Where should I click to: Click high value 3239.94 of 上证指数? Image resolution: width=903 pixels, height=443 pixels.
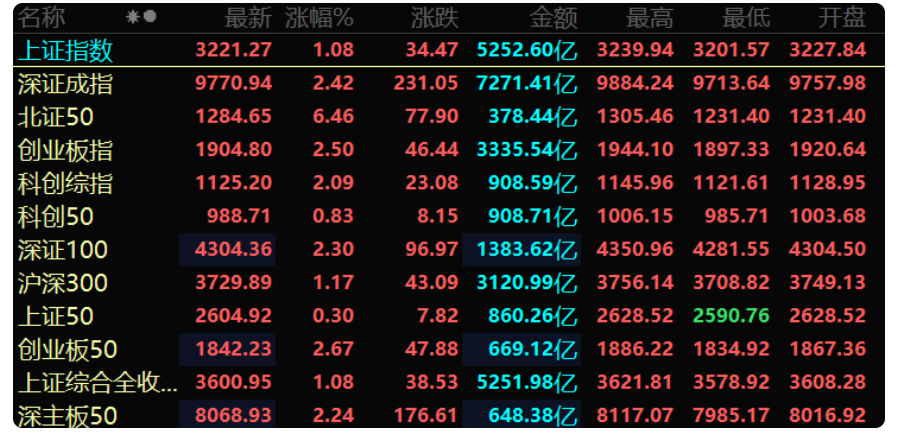click(x=635, y=50)
